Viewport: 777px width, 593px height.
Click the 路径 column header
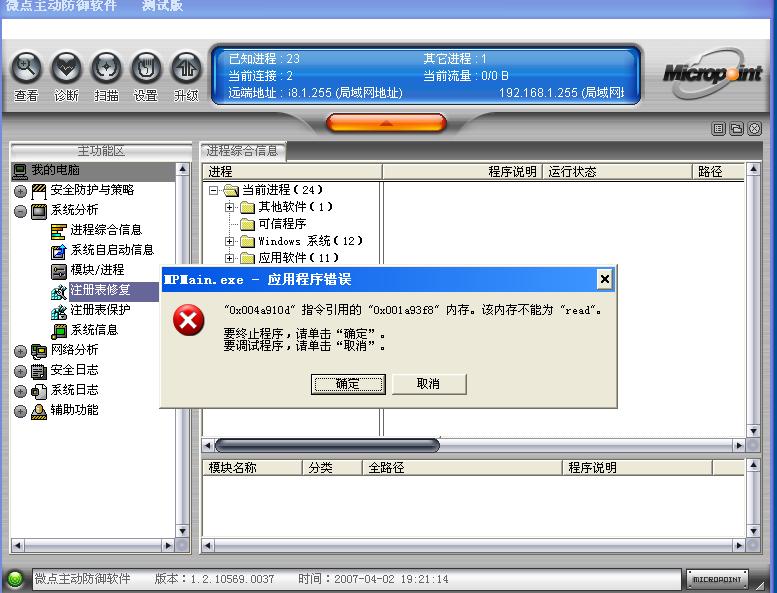(x=718, y=172)
